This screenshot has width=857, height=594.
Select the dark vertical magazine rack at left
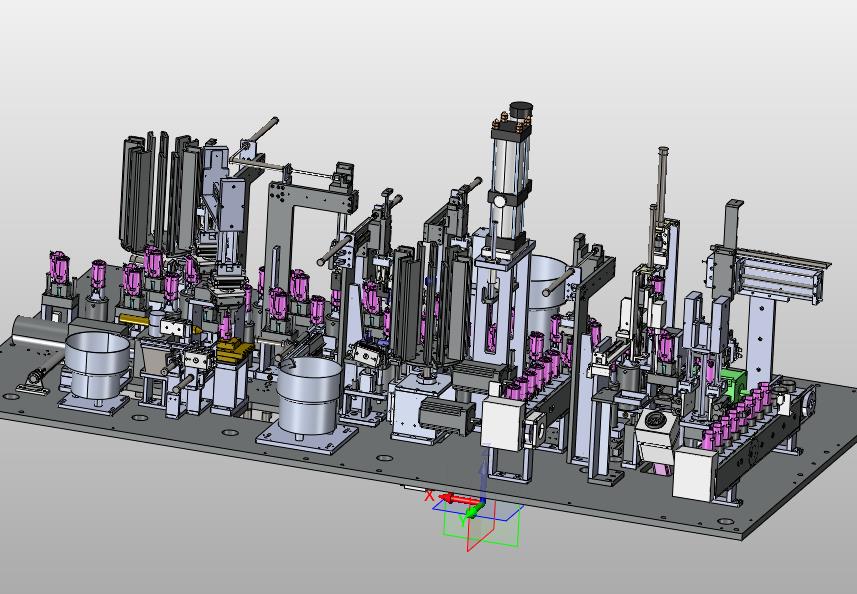point(160,192)
